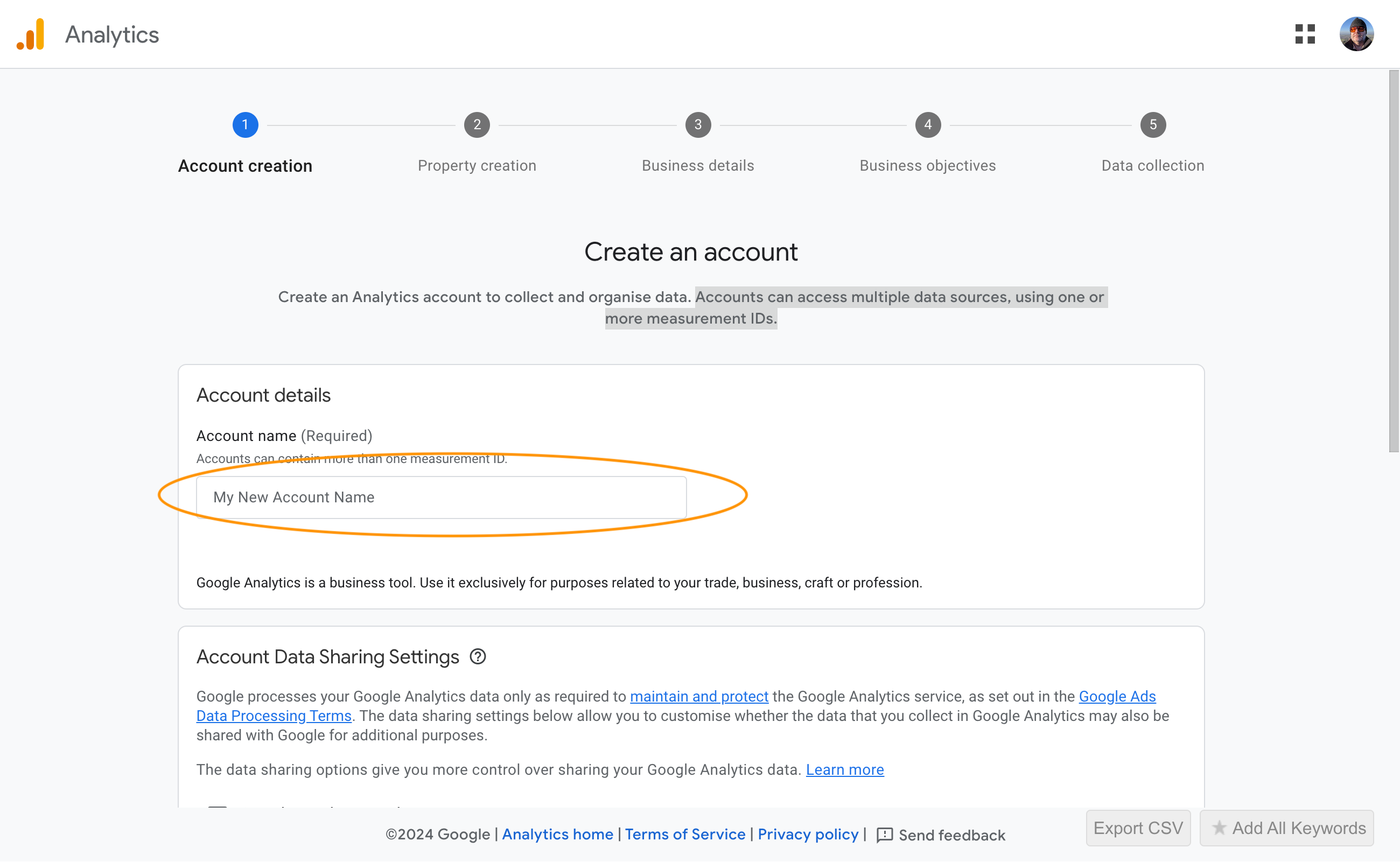Click the Export CSV button
1400x862 pixels.
pyautogui.click(x=1138, y=828)
